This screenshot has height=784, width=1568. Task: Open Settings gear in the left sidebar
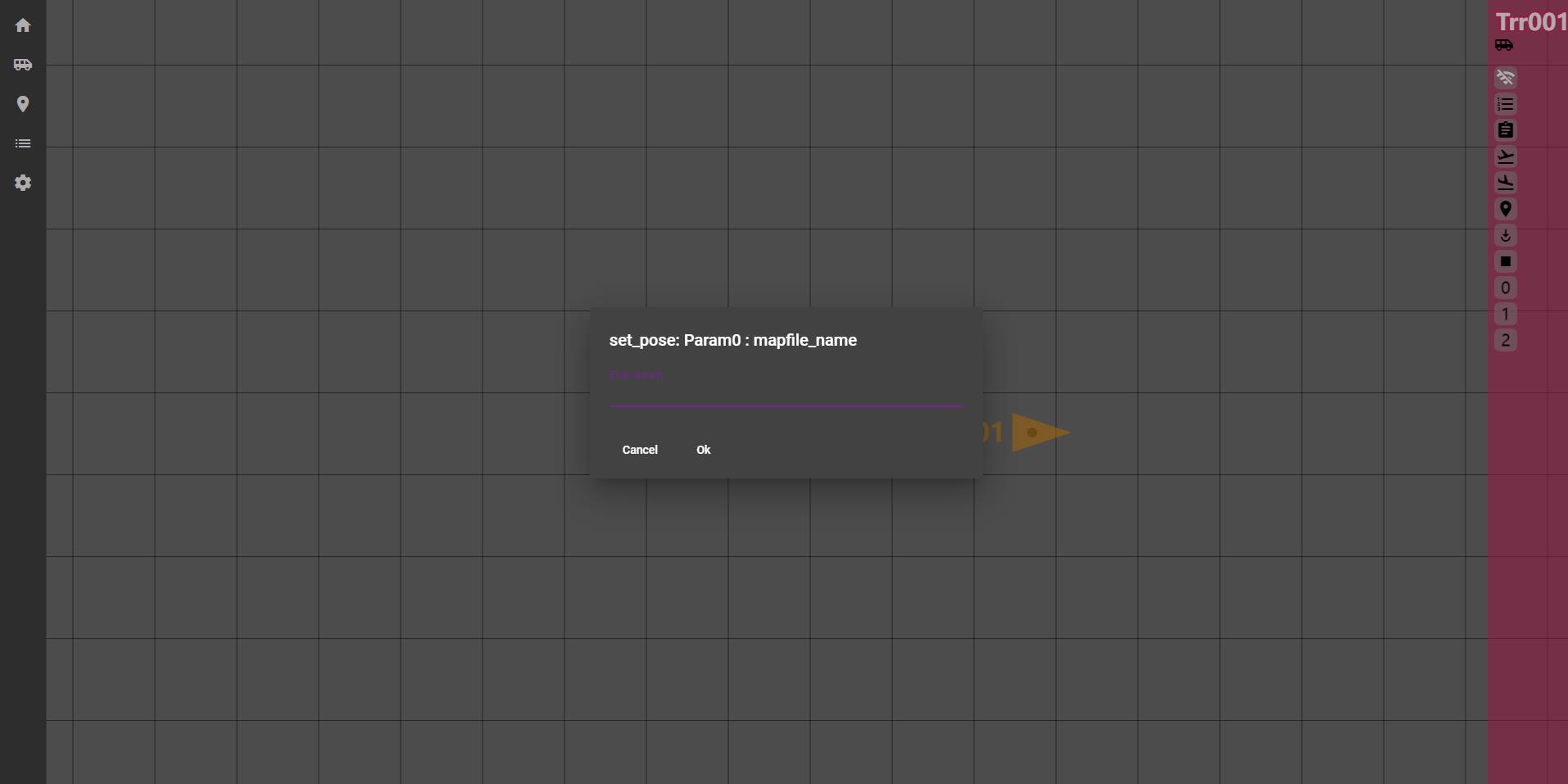pos(23,183)
